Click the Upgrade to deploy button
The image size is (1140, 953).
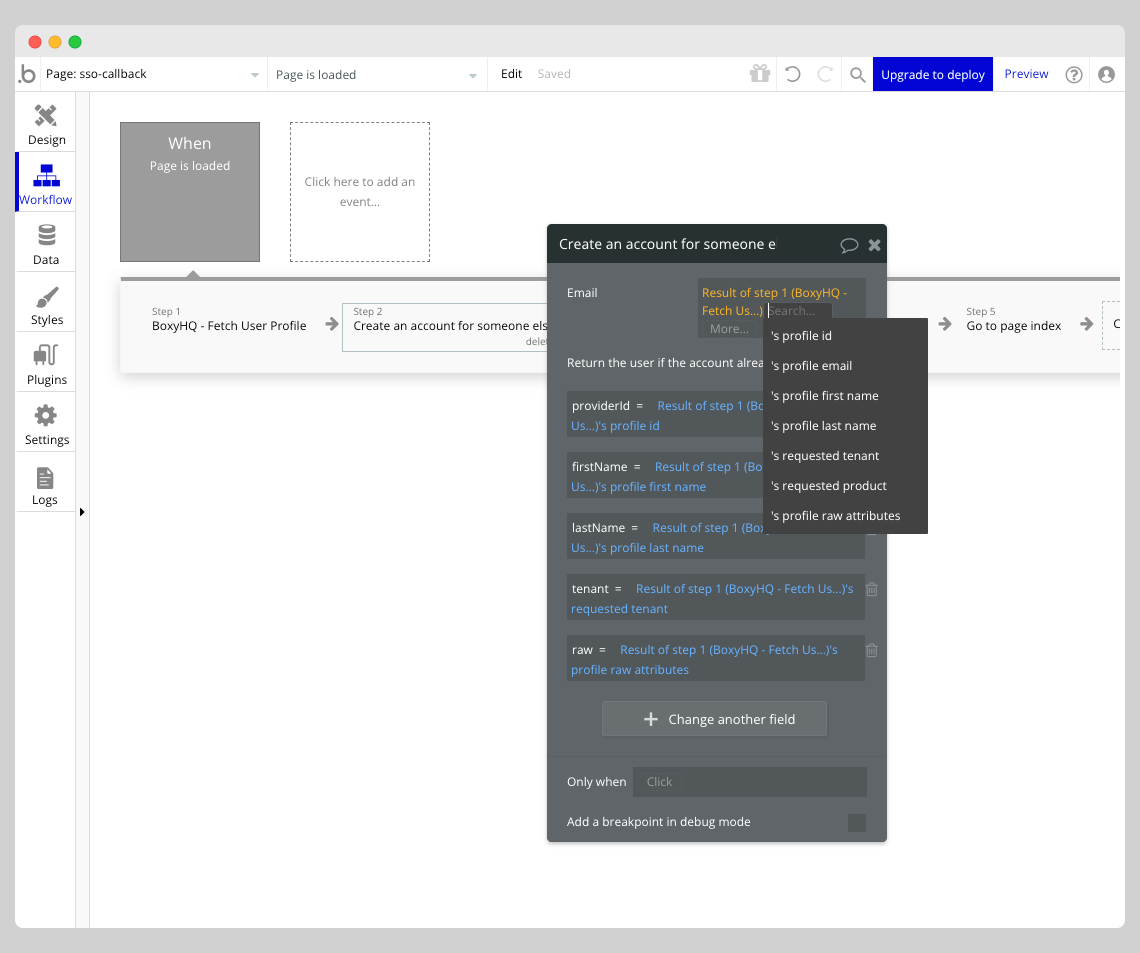[x=932, y=73]
